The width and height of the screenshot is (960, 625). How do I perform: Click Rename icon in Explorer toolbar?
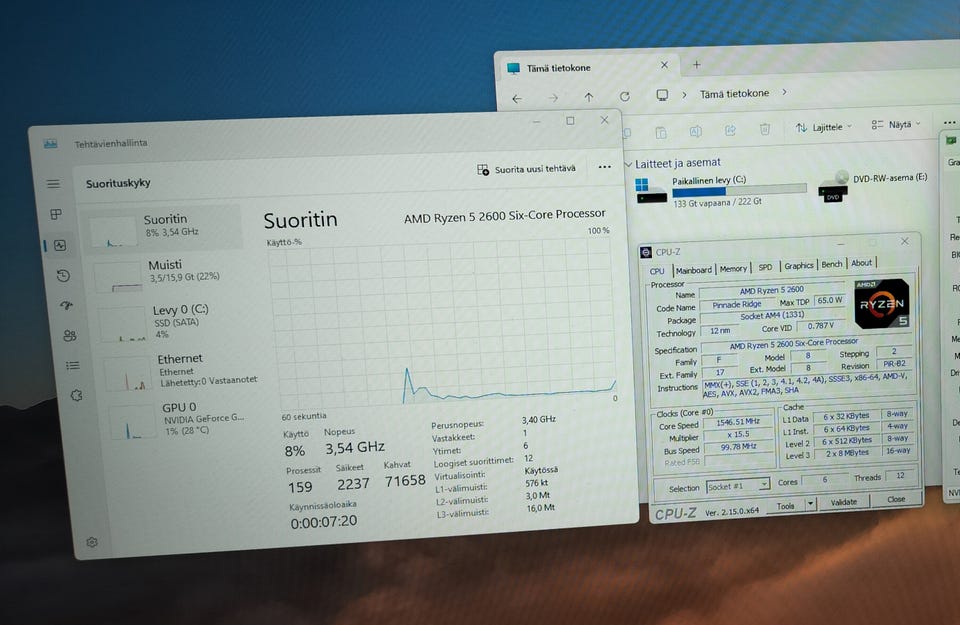(x=696, y=131)
